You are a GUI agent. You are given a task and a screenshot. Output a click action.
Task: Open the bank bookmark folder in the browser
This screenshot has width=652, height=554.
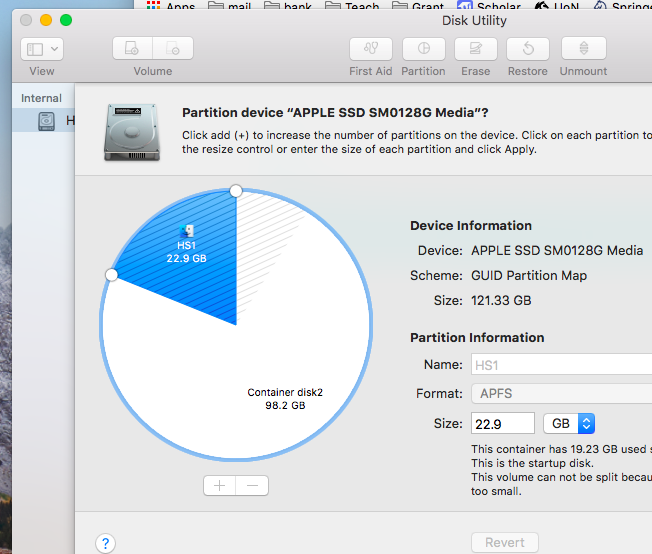click(288, 6)
